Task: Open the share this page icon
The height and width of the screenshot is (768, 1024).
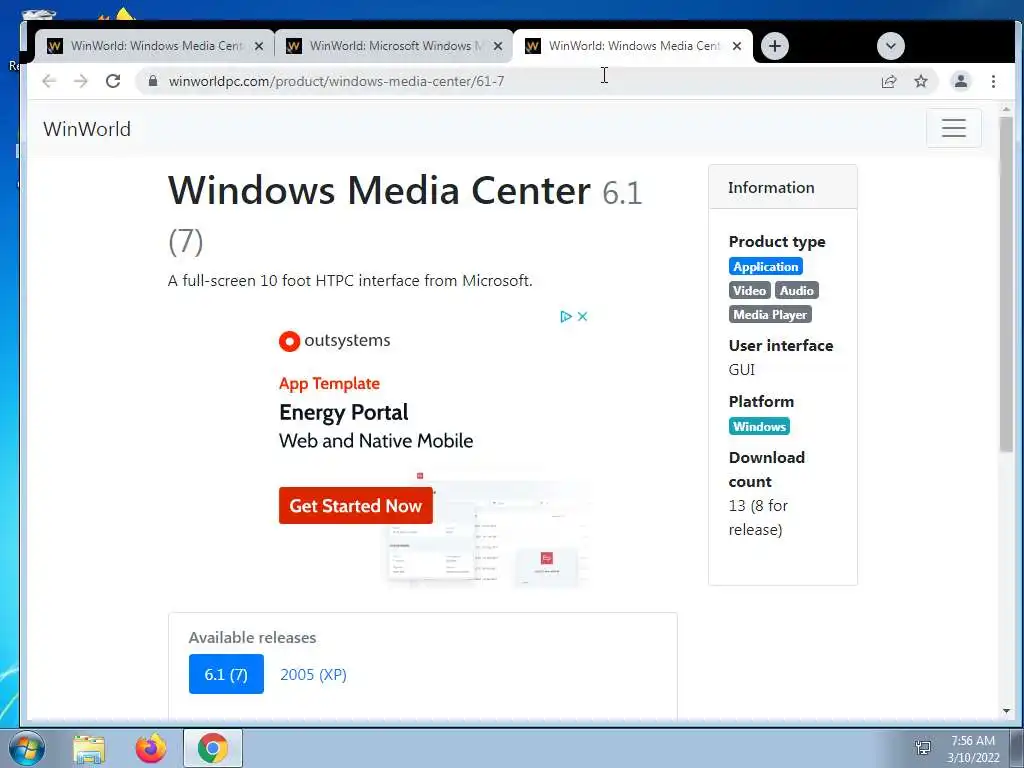Action: point(889,82)
